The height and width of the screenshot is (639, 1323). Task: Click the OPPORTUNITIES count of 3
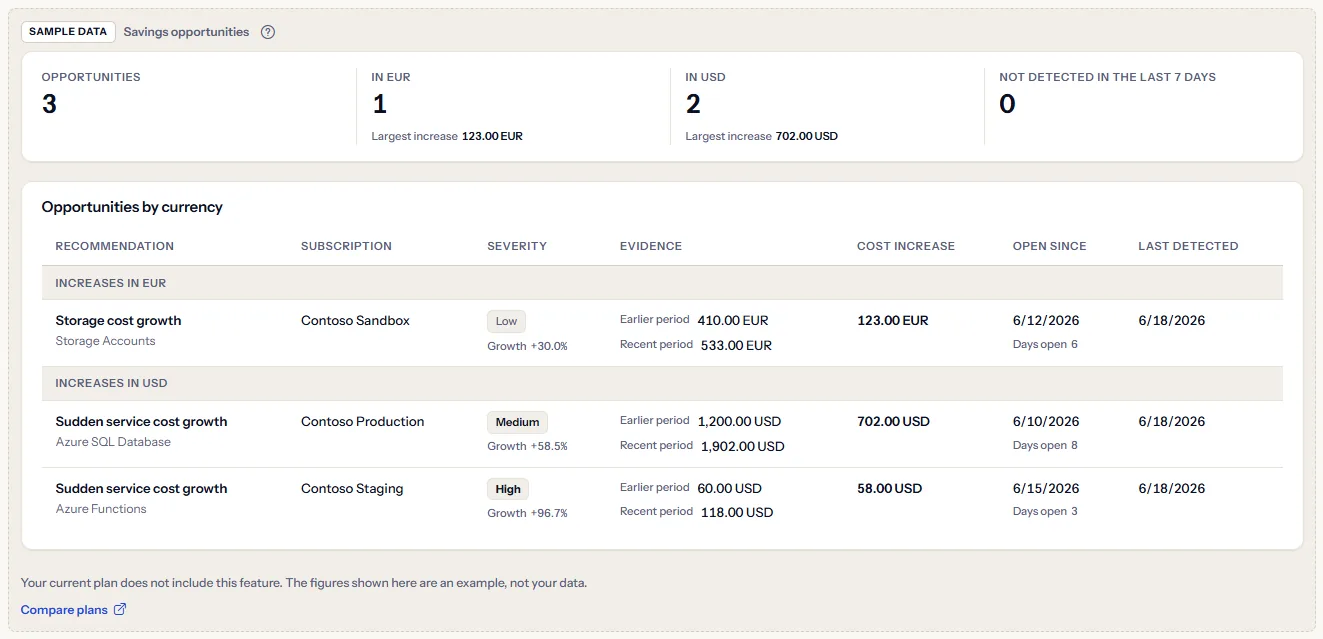pyautogui.click(x=49, y=103)
